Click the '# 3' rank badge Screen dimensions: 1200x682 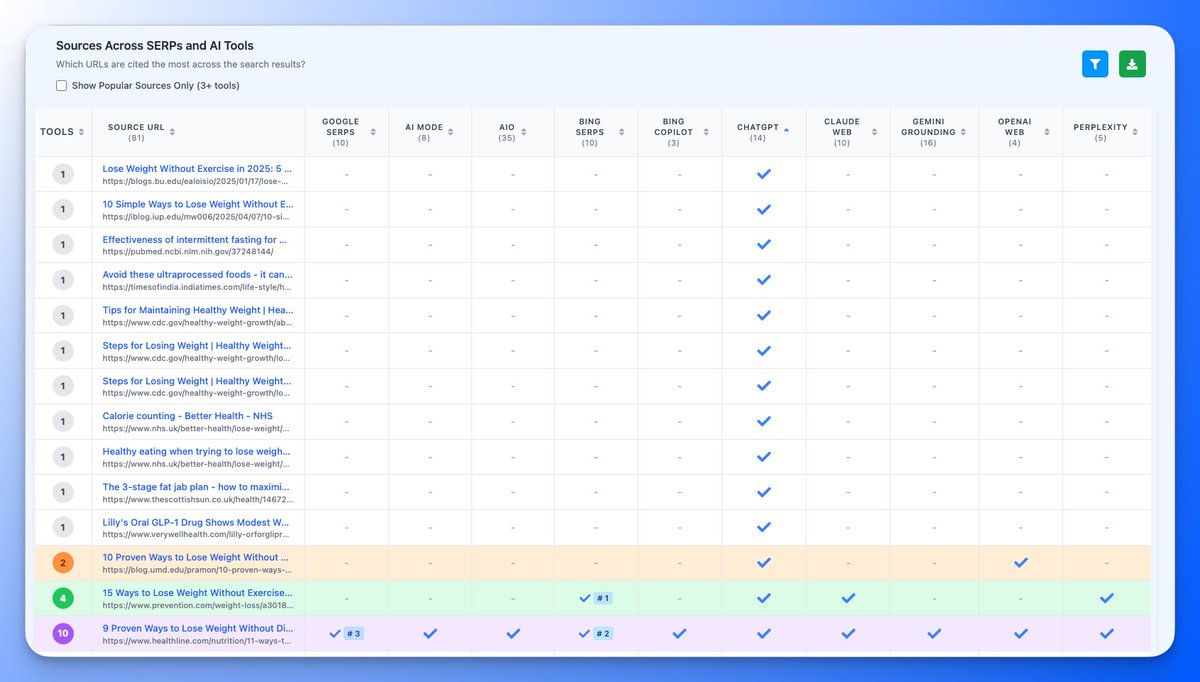(x=354, y=633)
